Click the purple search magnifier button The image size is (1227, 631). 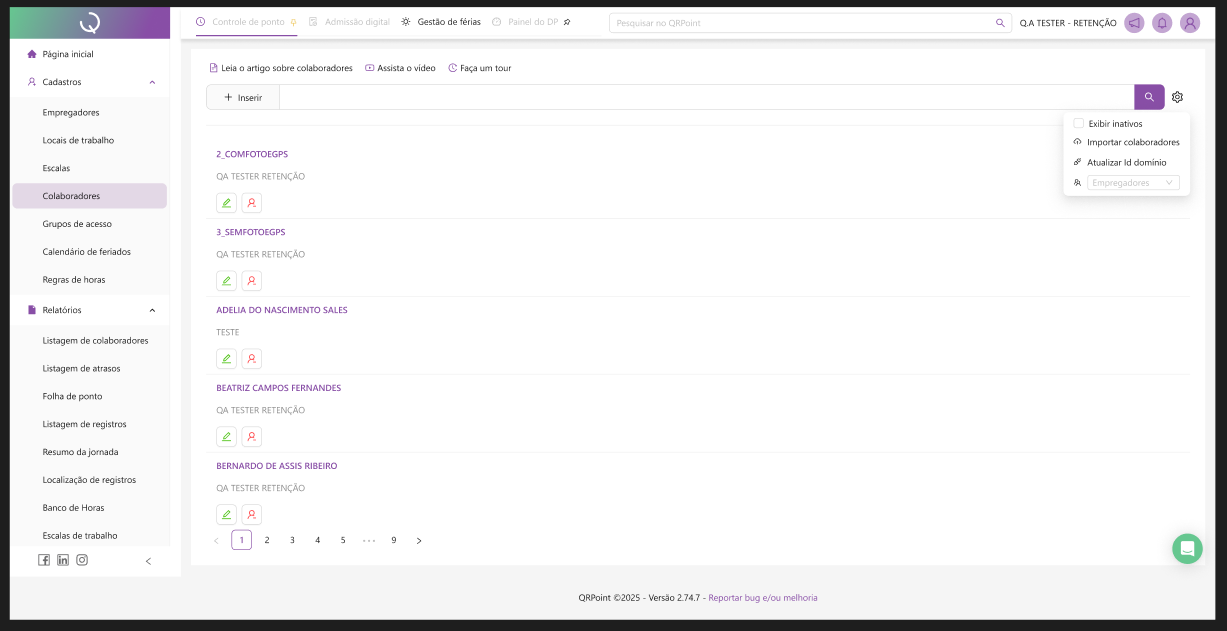(1149, 97)
